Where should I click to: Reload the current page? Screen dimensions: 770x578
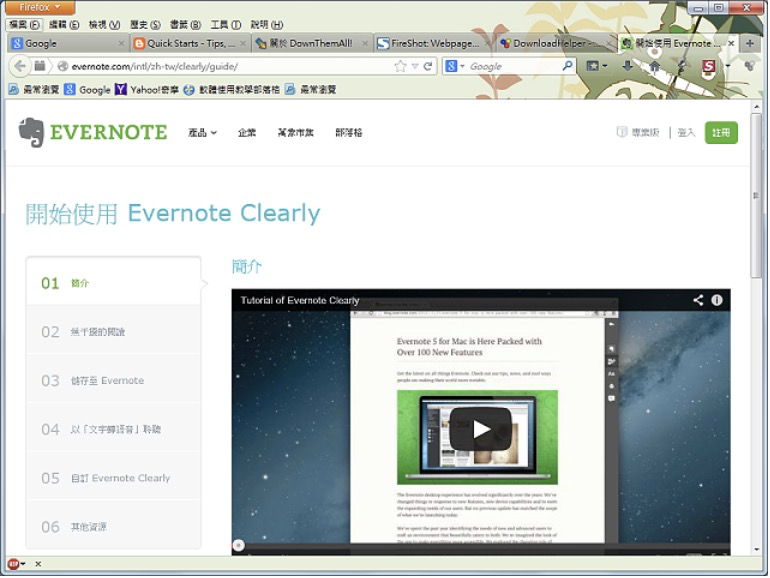pyautogui.click(x=428, y=66)
